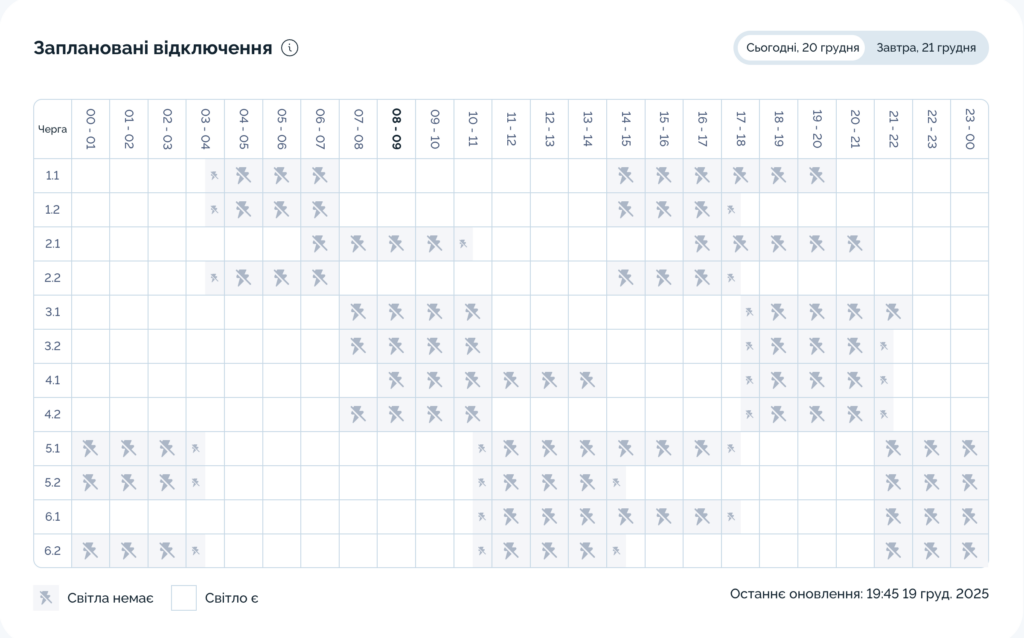Click the 23 - 00 hour column header

pos(969,129)
